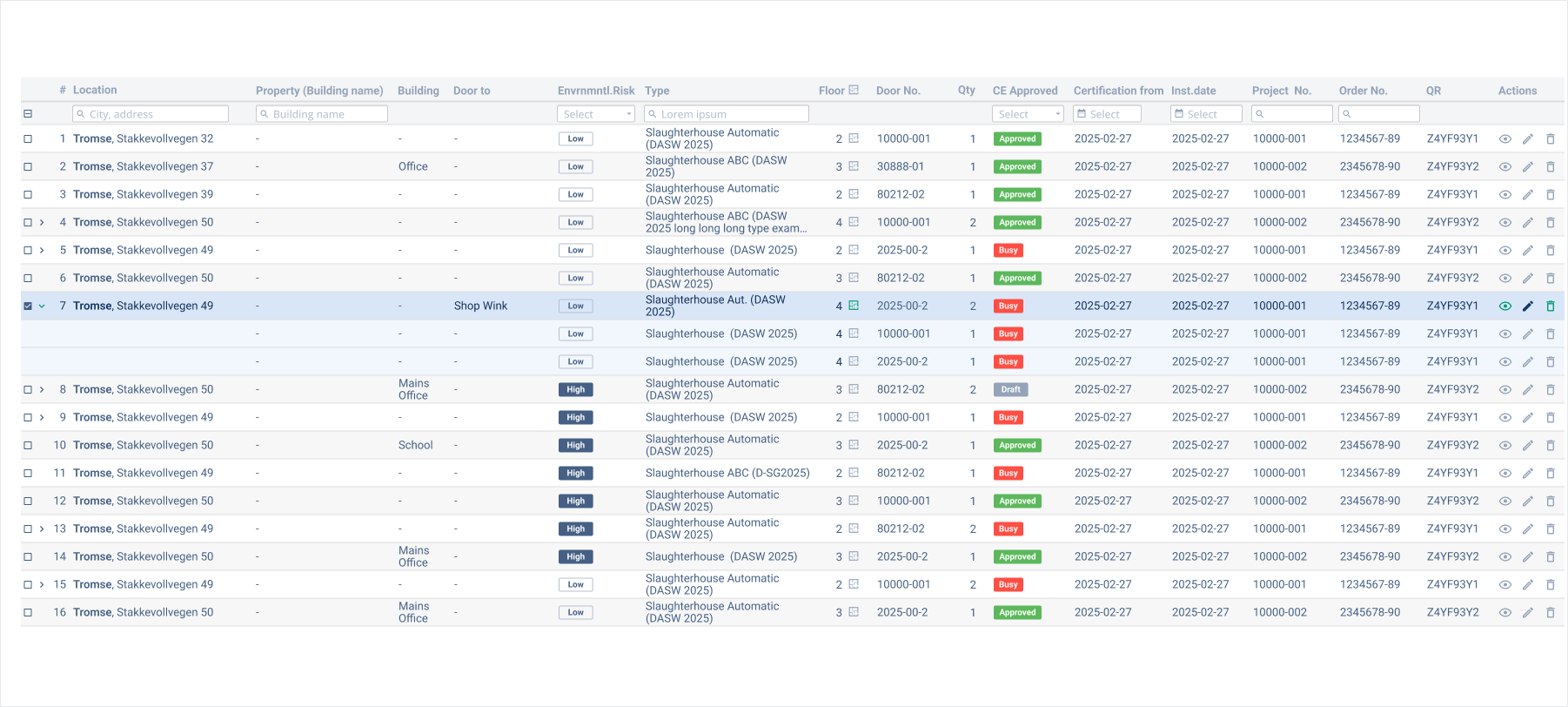The image size is (1568, 707).
Task: Sort by CE Approved column header
Action: point(1025,91)
